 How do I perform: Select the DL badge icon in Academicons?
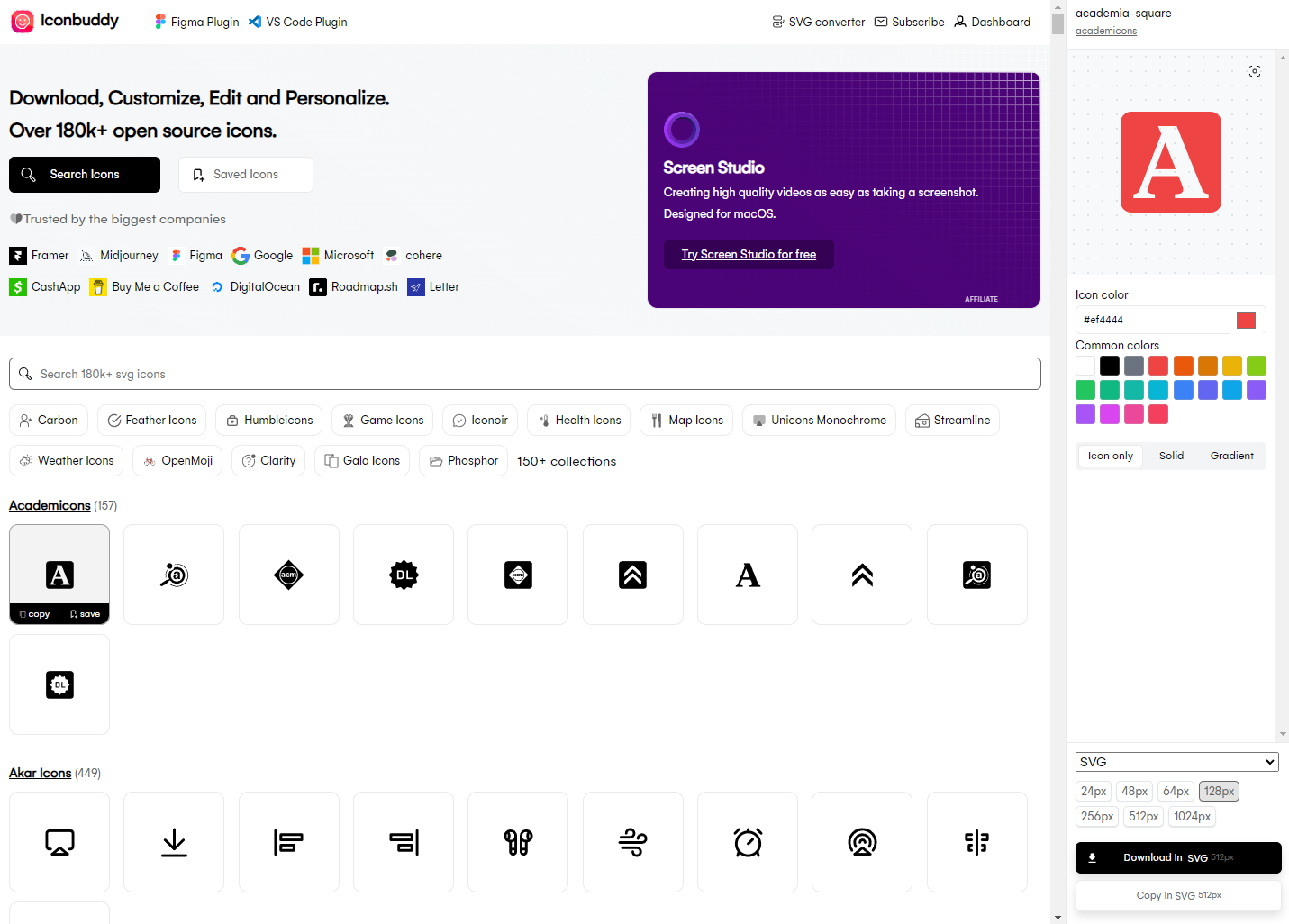(404, 575)
